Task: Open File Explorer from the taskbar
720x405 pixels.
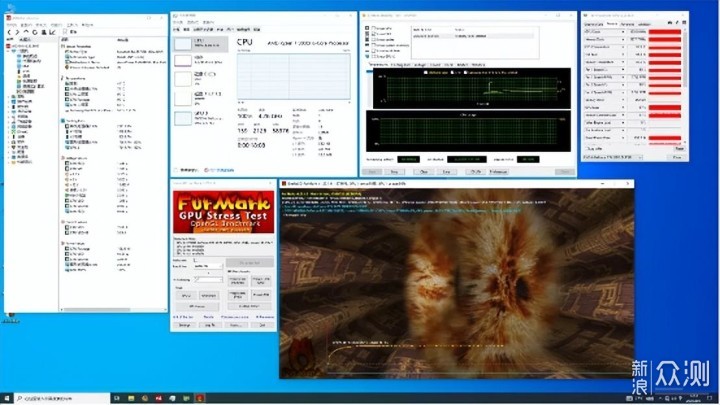Action: click(131, 398)
